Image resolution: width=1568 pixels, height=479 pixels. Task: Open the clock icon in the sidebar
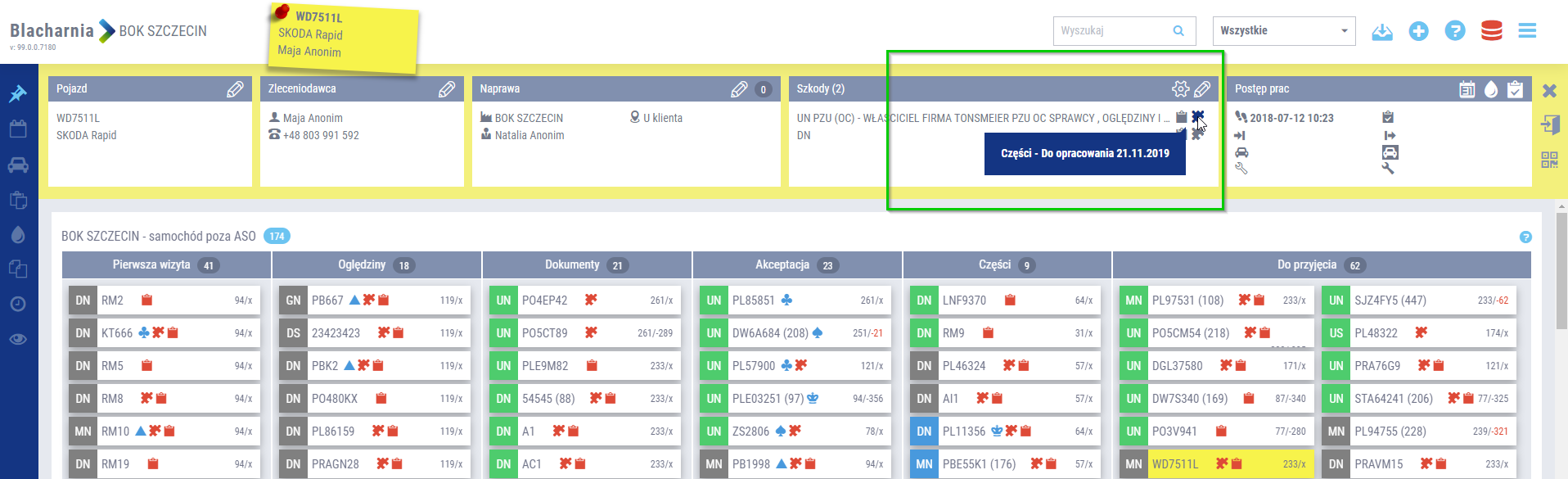tap(18, 304)
